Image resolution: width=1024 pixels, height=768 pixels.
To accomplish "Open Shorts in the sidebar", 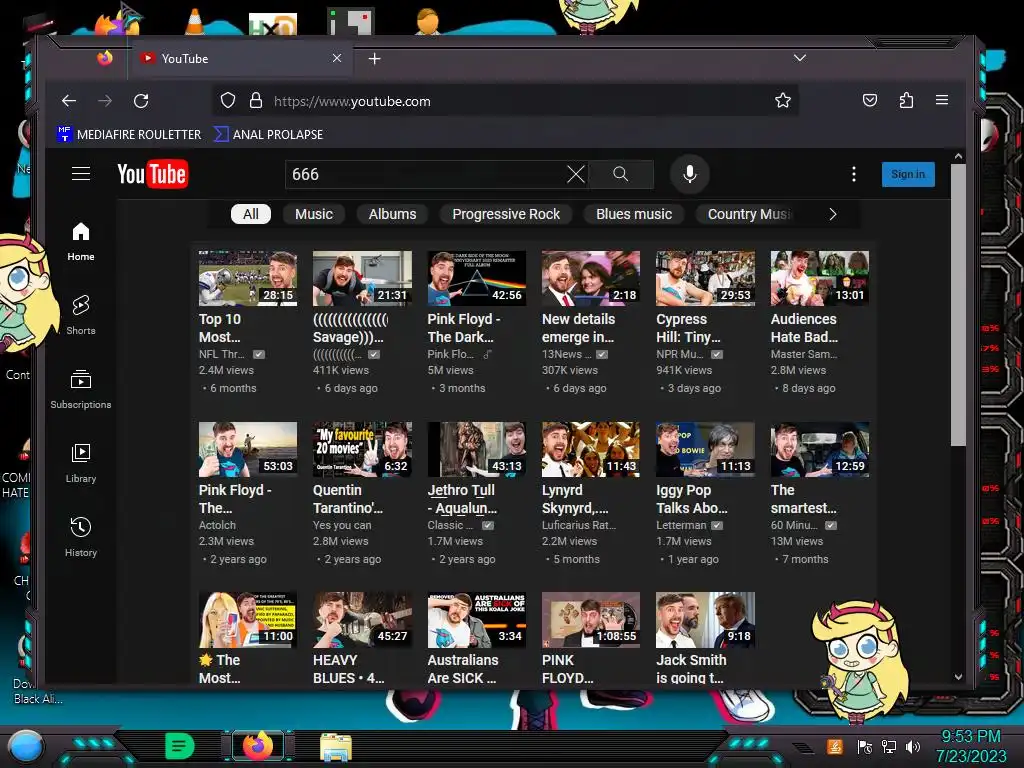I will pyautogui.click(x=81, y=315).
